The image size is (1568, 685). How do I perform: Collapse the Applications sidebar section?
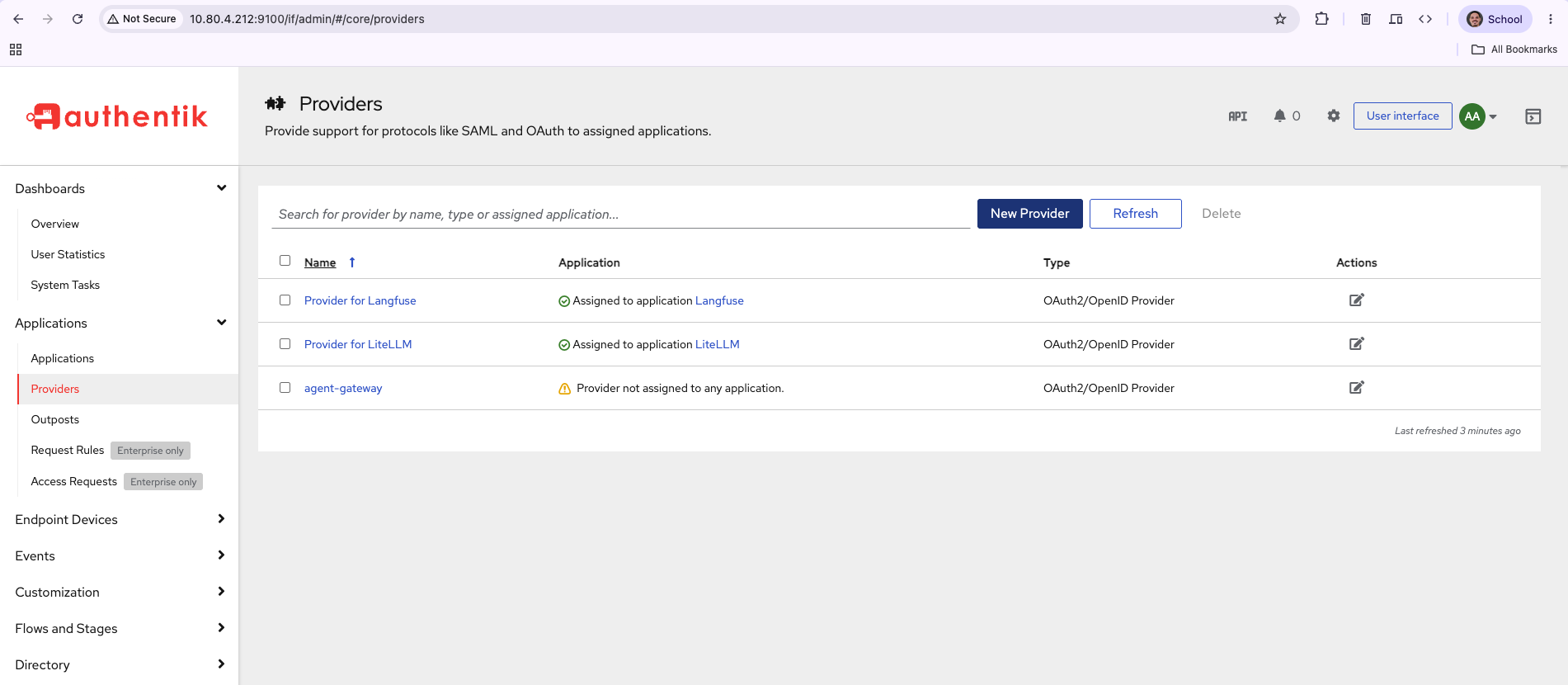click(120, 323)
